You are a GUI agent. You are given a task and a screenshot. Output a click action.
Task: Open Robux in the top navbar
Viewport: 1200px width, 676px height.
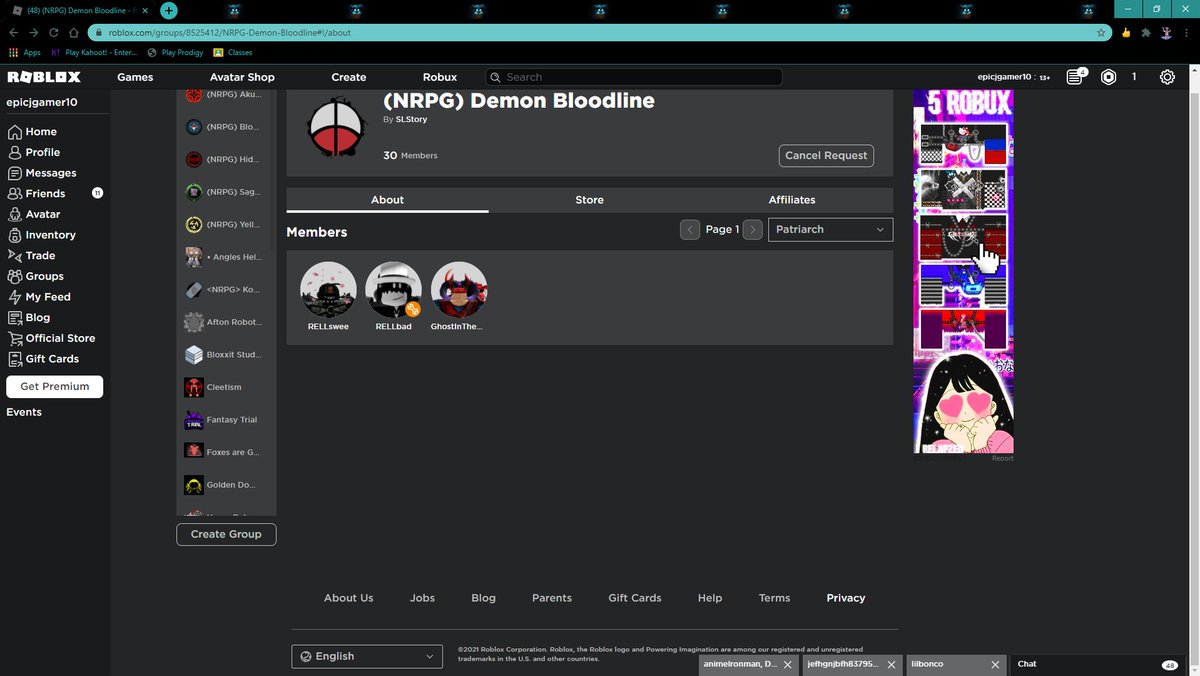pos(440,77)
